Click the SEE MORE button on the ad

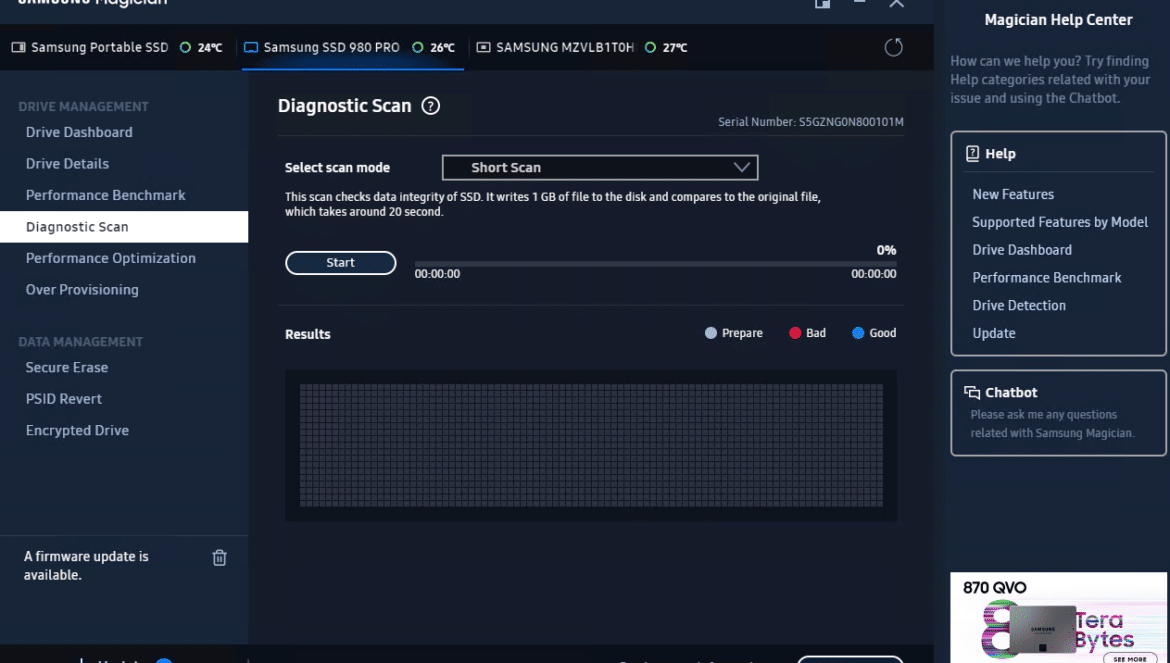pyautogui.click(x=1130, y=659)
